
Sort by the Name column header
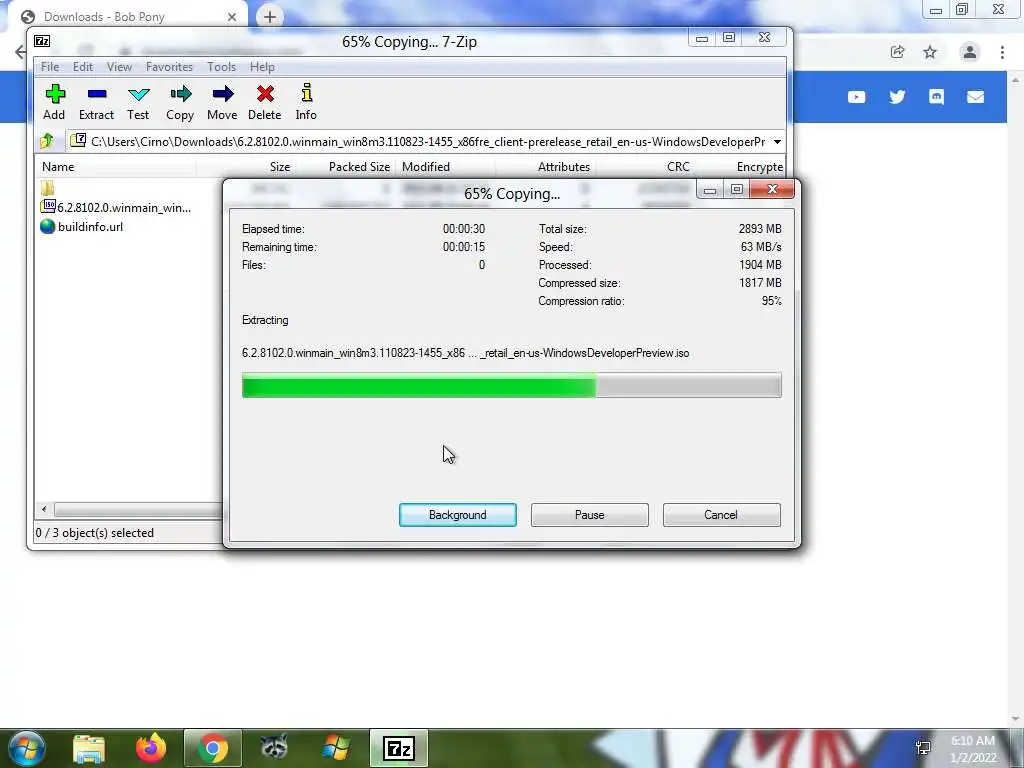coord(116,167)
